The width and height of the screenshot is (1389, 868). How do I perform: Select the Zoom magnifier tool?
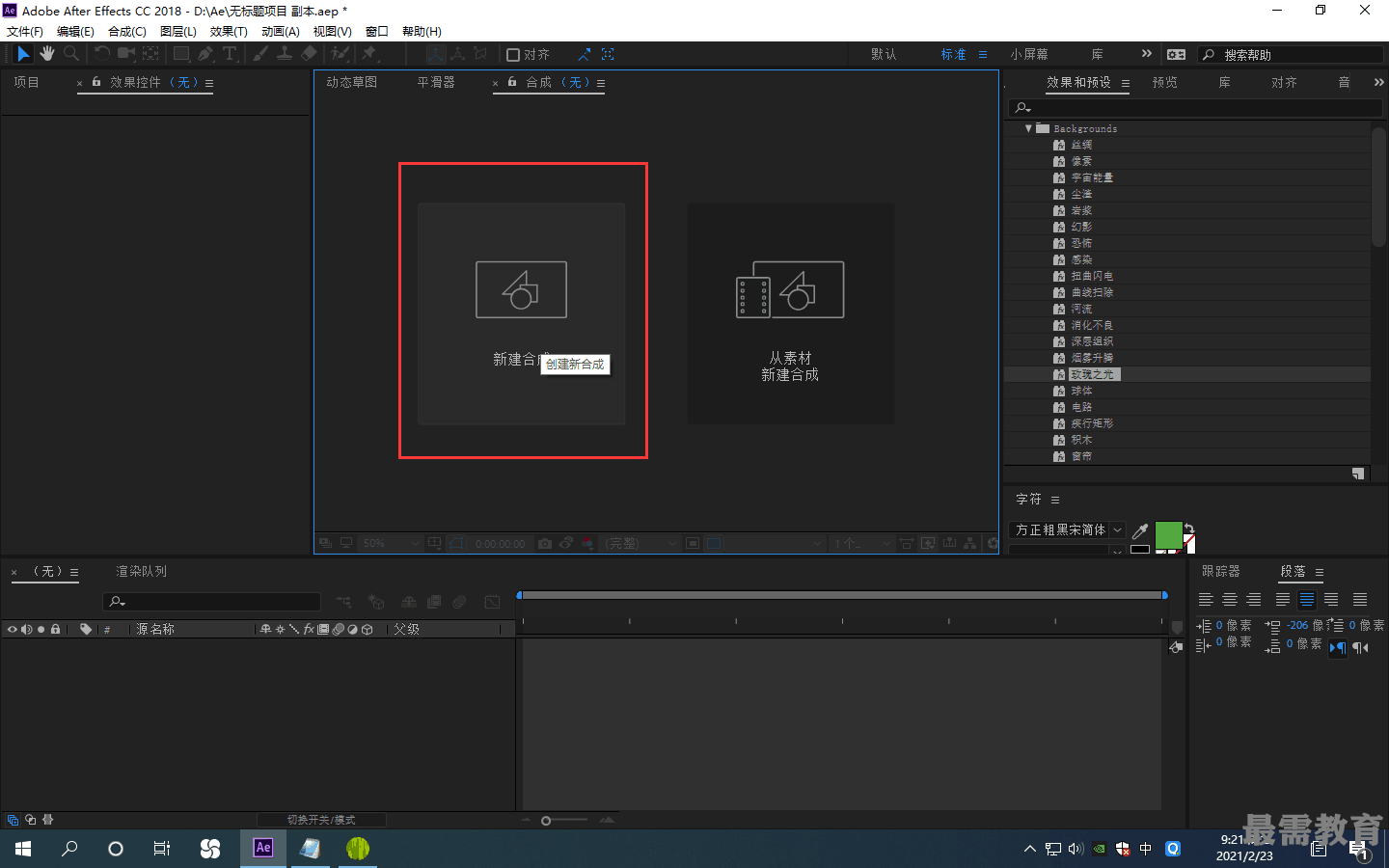tap(70, 54)
